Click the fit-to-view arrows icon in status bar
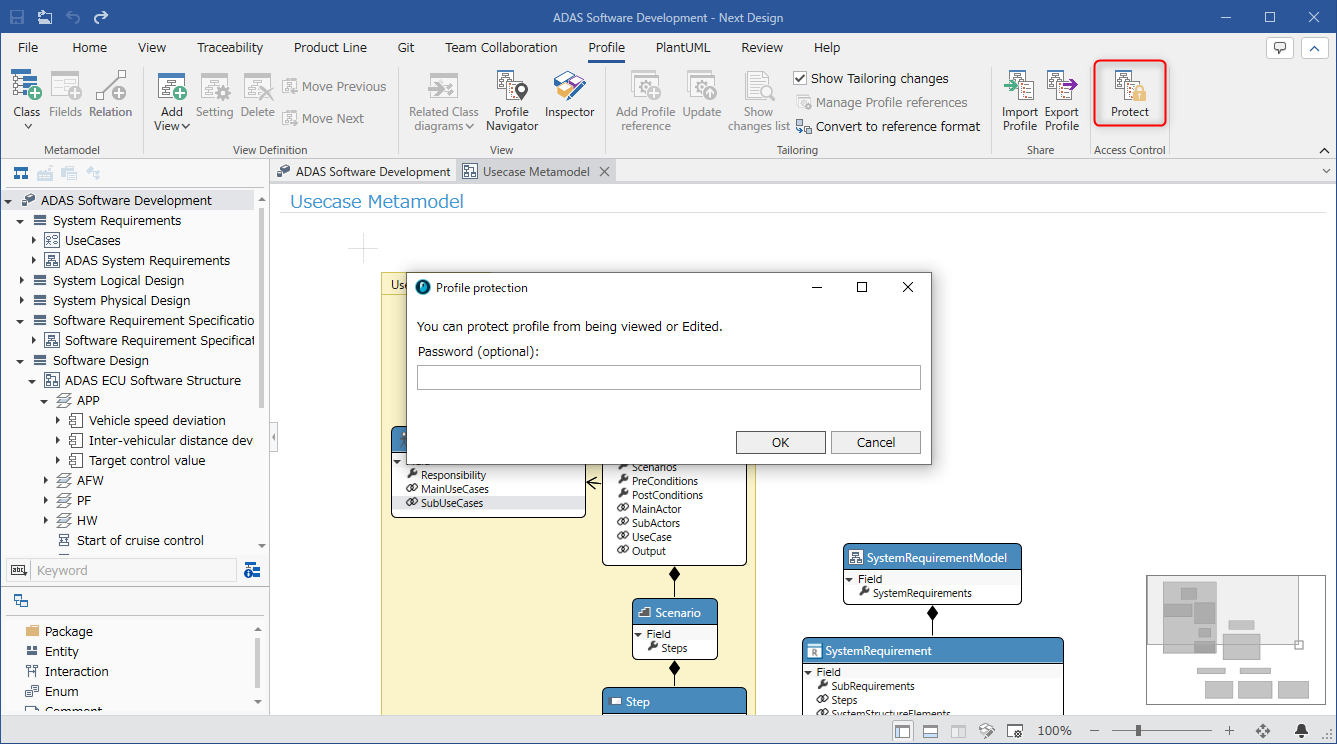The image size is (1337, 744). (x=1262, y=731)
